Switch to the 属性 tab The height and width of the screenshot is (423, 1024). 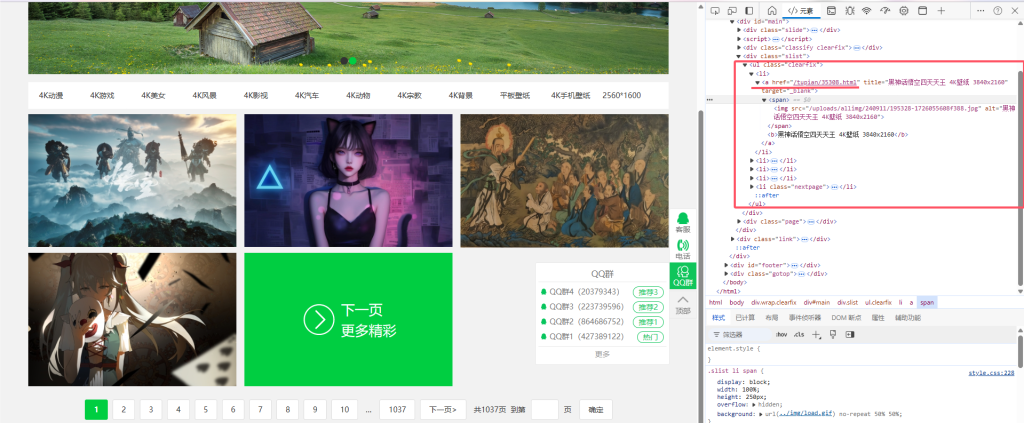[878, 318]
